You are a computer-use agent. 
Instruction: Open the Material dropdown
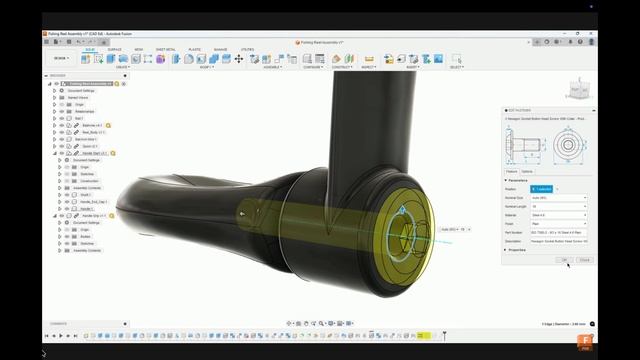559,215
